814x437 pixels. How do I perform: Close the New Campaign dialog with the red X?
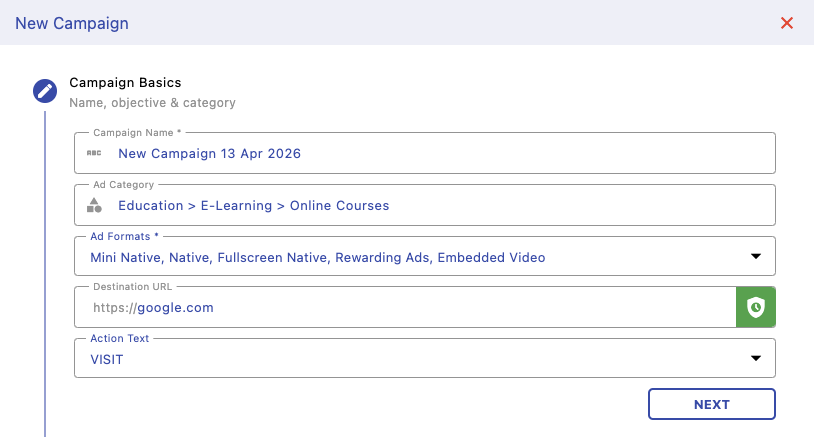point(787,23)
